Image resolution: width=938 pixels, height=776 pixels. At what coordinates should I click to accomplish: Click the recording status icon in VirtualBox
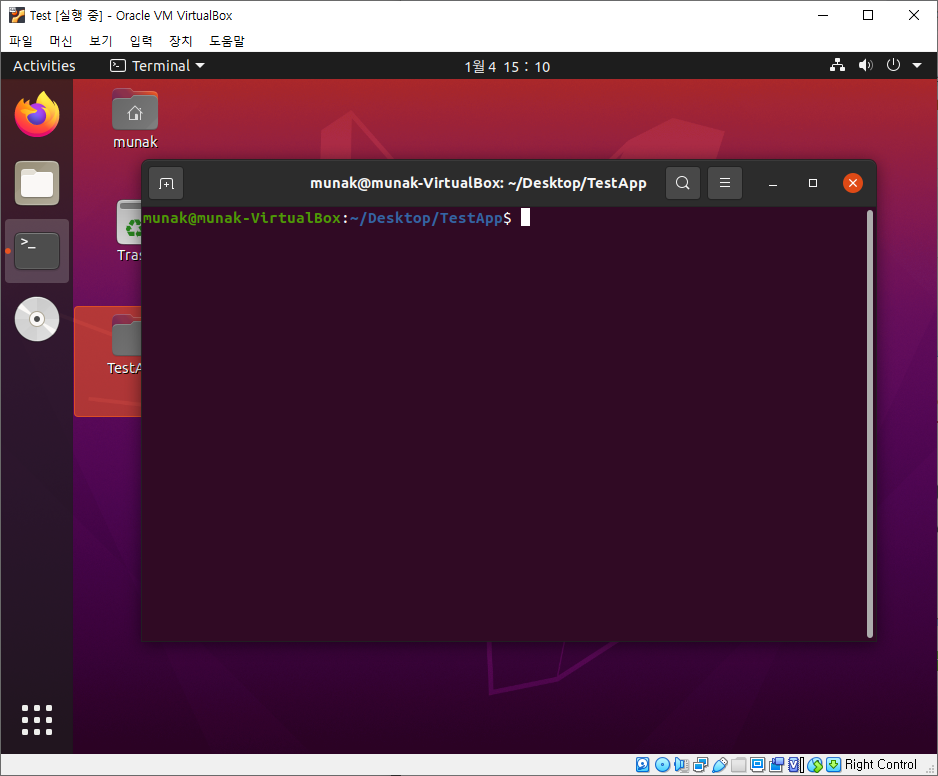[x=776, y=765]
